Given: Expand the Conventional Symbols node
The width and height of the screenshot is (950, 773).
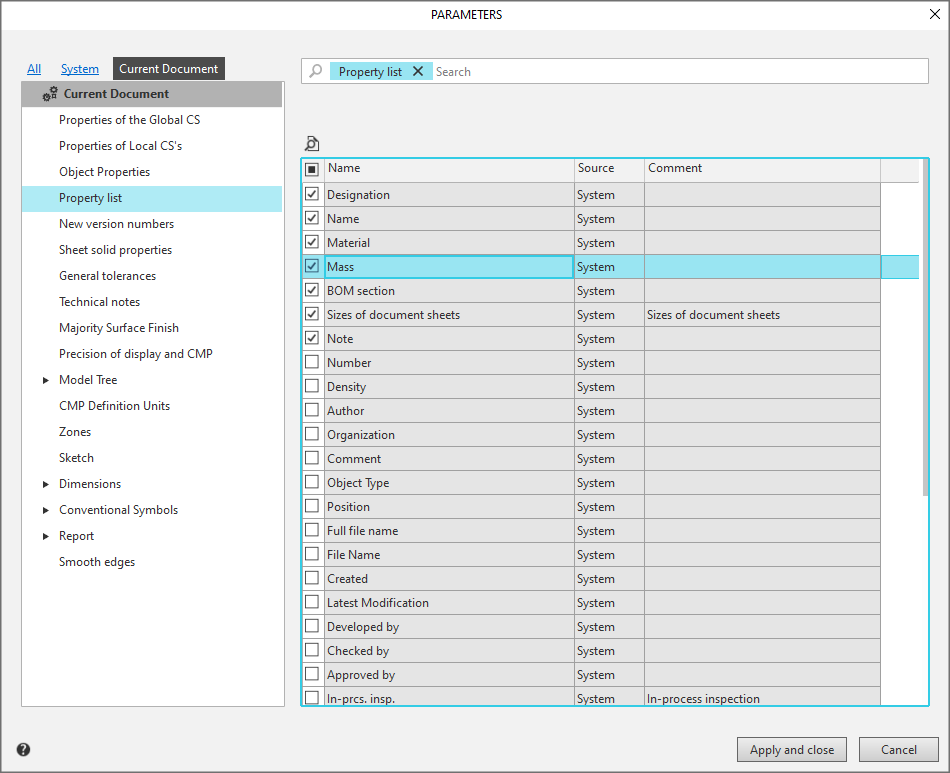Looking at the screenshot, I should click(x=46, y=510).
